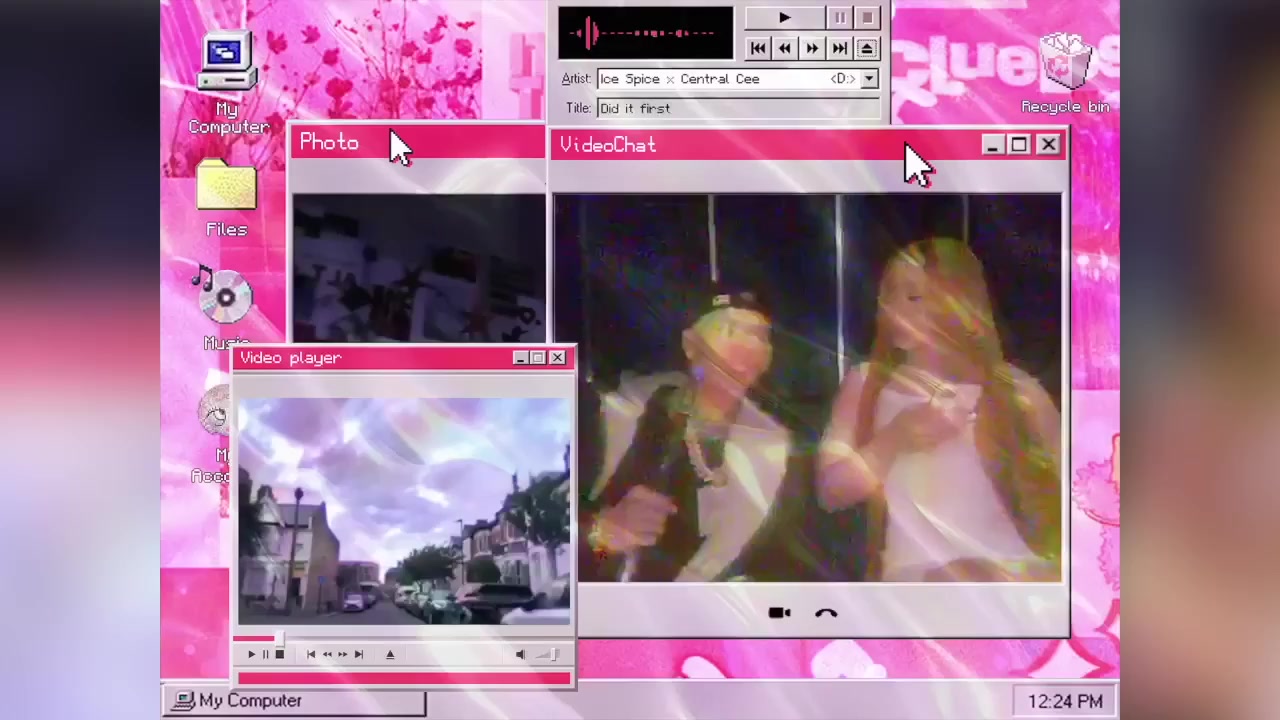Screen dimensions: 1280x720
Task: Pause playback in the Video player
Action: tap(265, 654)
